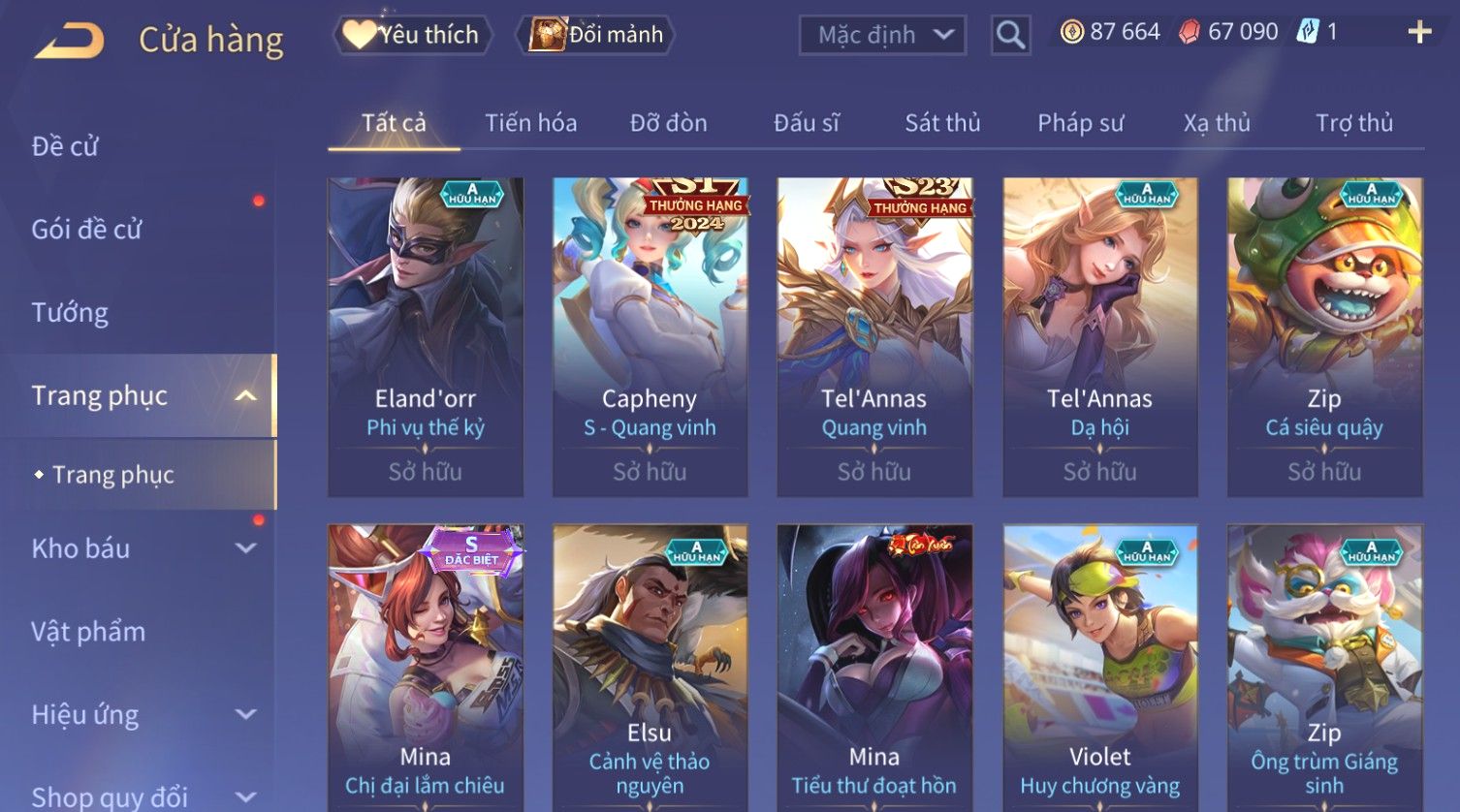Open Violet Huy chương vàng skin card
Image resolution: width=1460 pixels, height=812 pixels.
(1100, 668)
